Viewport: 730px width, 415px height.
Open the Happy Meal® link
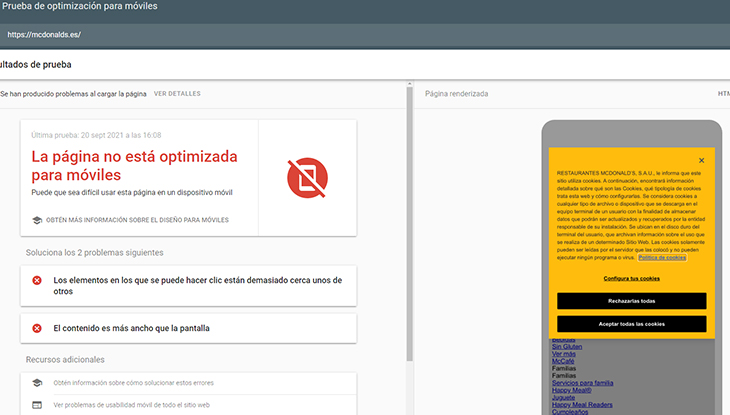[x=572, y=390]
